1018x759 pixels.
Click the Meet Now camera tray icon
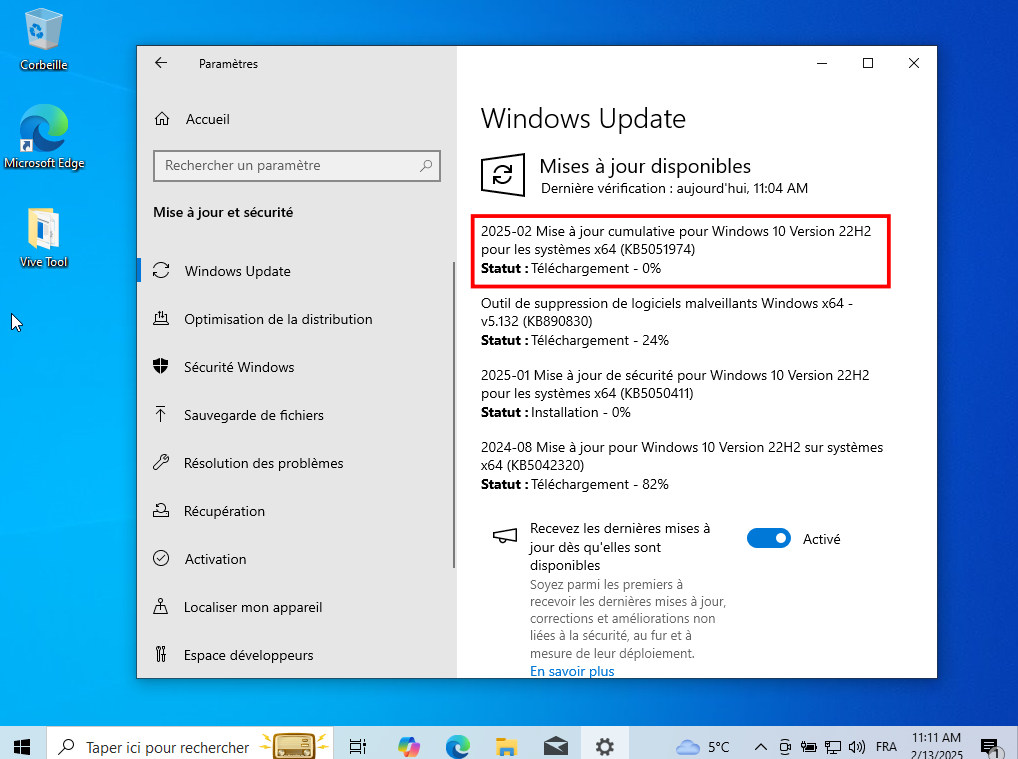[785, 747]
